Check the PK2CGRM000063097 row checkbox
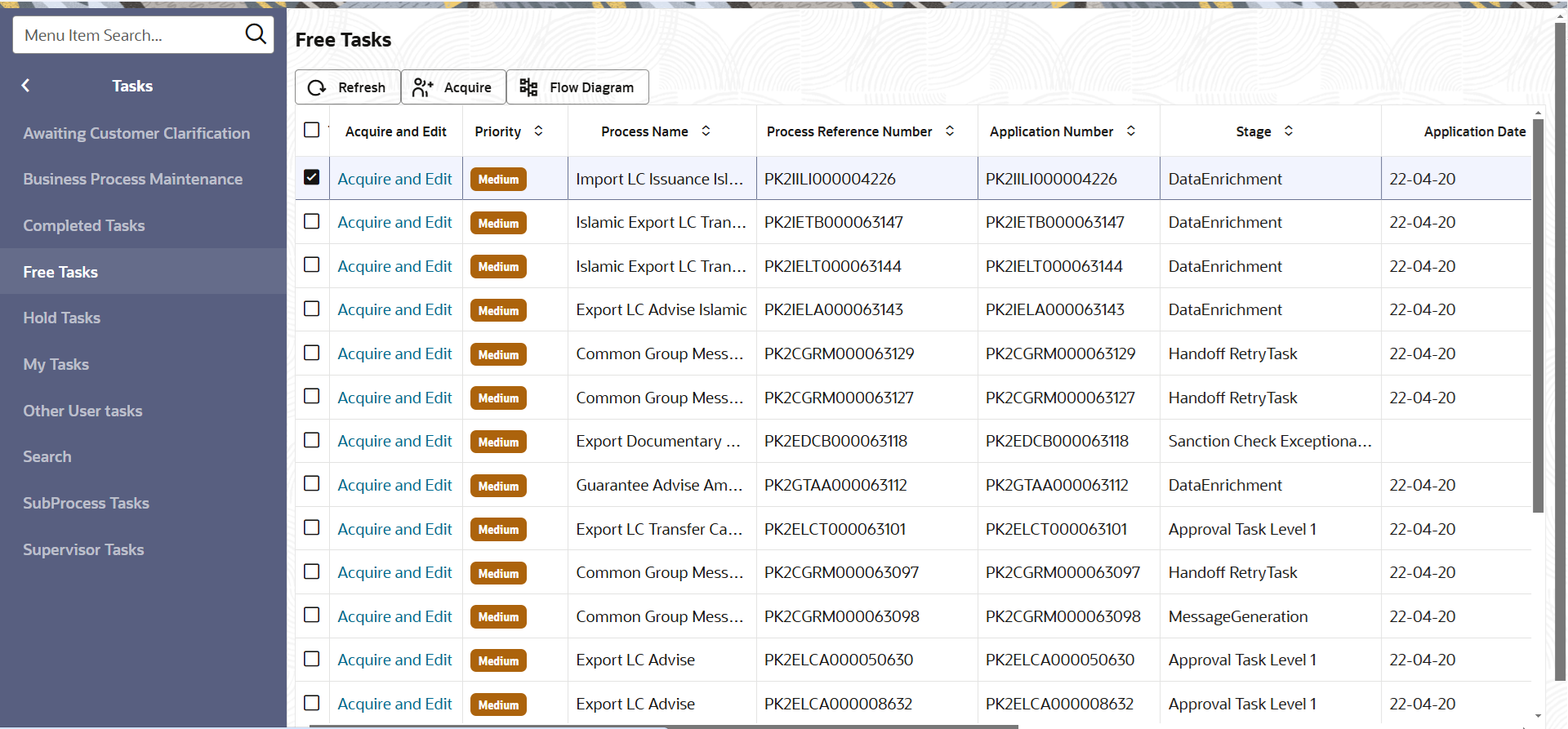1568x729 pixels. (x=312, y=571)
